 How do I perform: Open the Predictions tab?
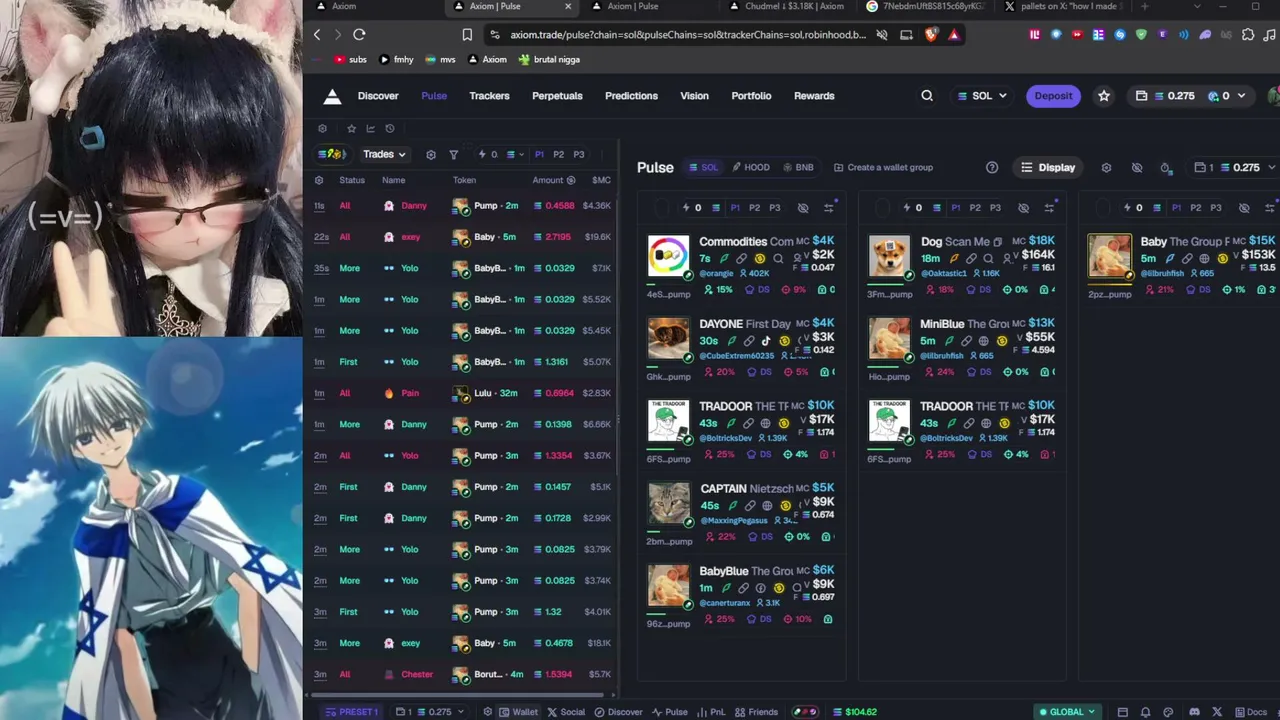pyautogui.click(x=631, y=96)
